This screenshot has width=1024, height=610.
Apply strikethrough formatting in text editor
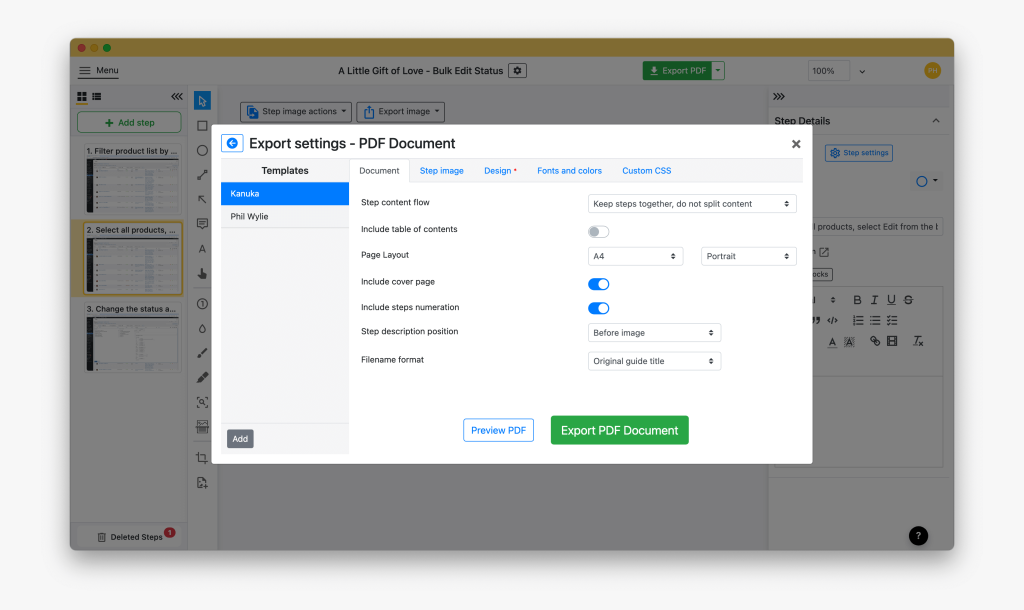click(x=908, y=300)
